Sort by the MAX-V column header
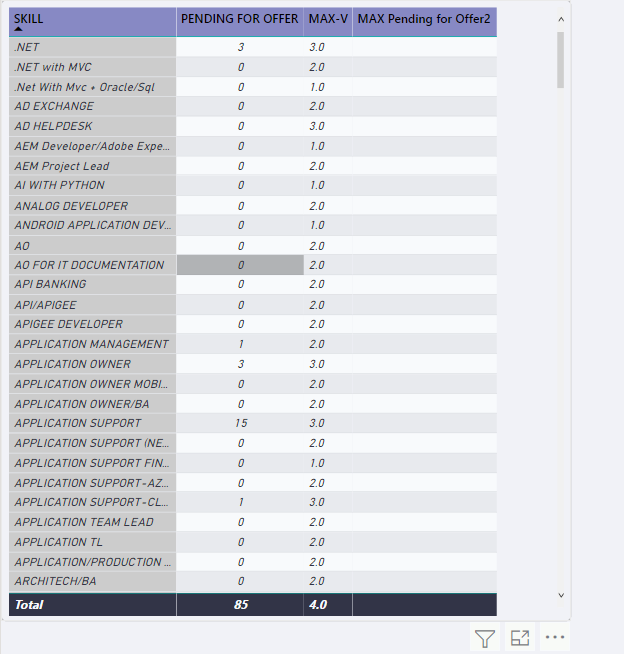This screenshot has width=624, height=654. (x=328, y=22)
